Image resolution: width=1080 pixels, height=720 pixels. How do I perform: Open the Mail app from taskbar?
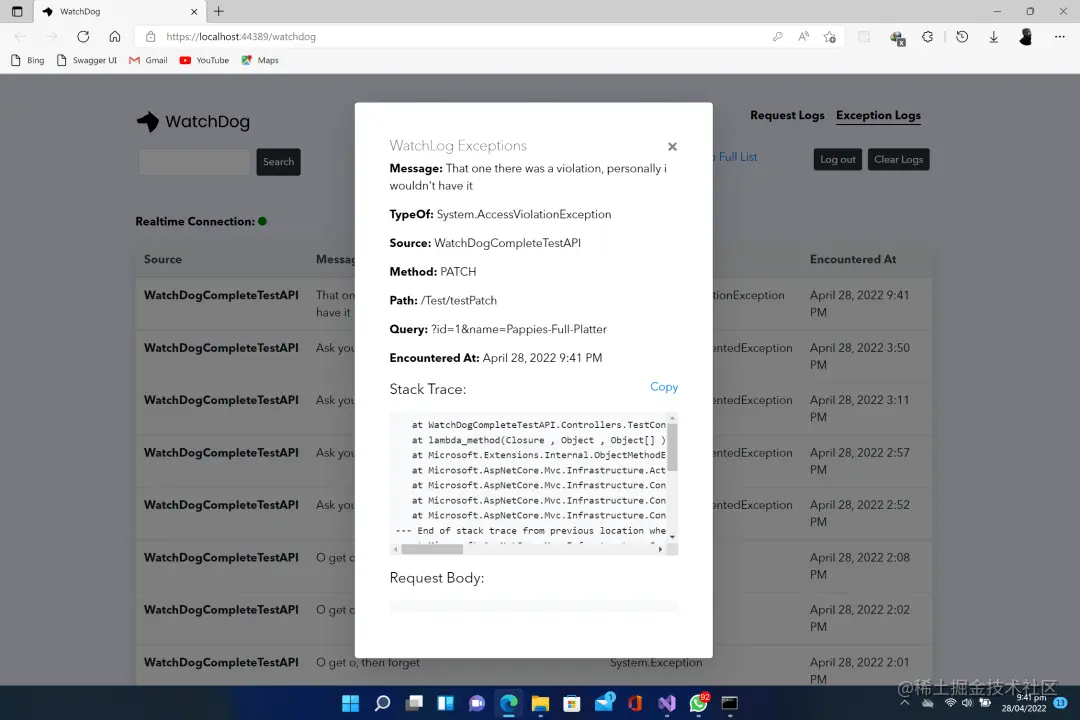point(604,703)
